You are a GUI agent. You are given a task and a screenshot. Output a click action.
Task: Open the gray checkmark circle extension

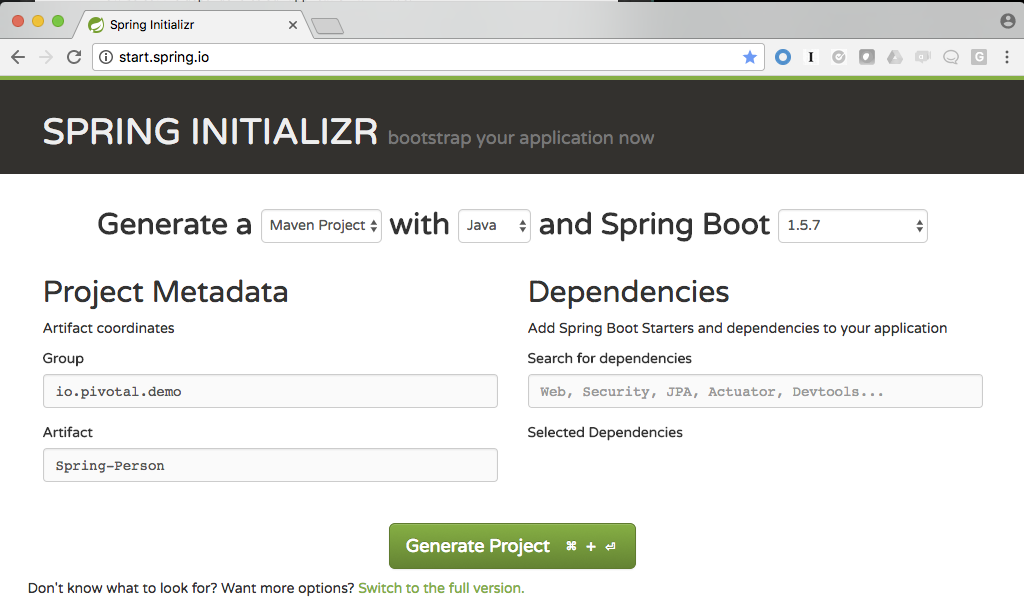coord(839,57)
